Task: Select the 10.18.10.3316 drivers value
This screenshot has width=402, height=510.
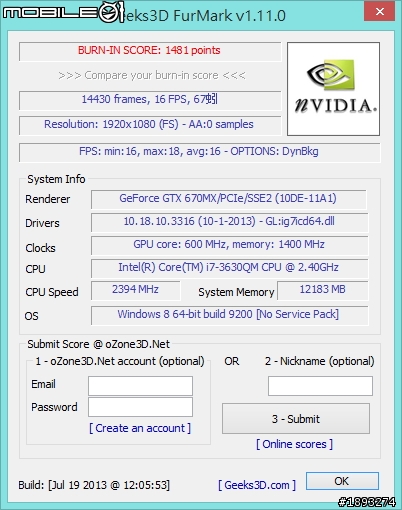Action: point(229,221)
